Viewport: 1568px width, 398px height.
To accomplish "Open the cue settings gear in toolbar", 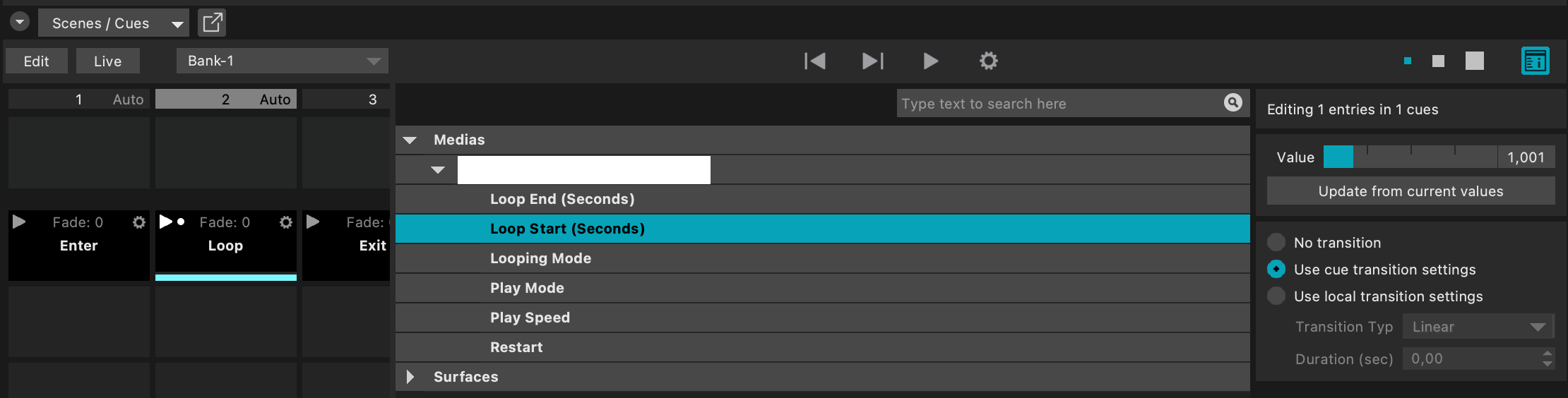I will point(989,61).
